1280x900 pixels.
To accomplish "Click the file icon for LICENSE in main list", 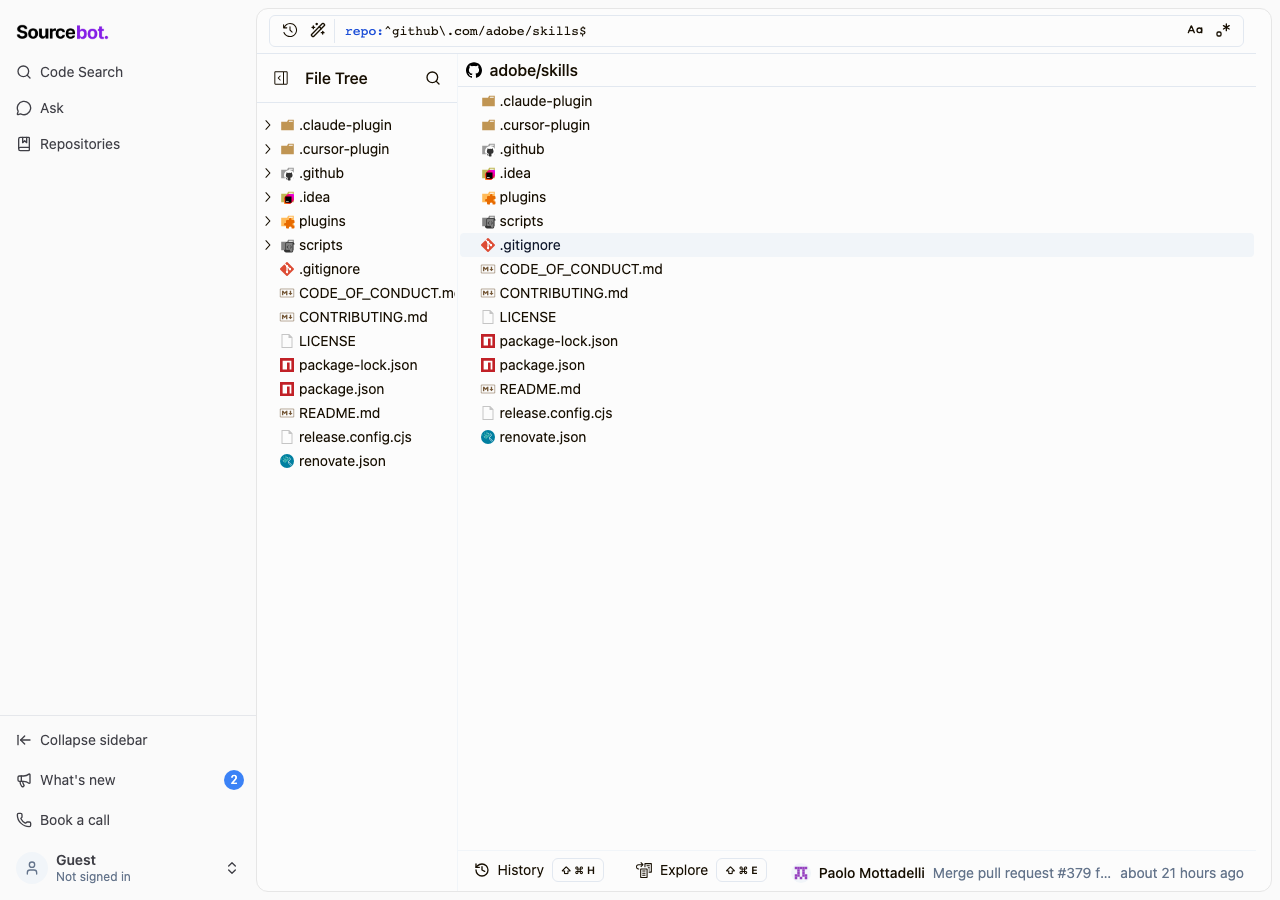I will pyautogui.click(x=488, y=317).
